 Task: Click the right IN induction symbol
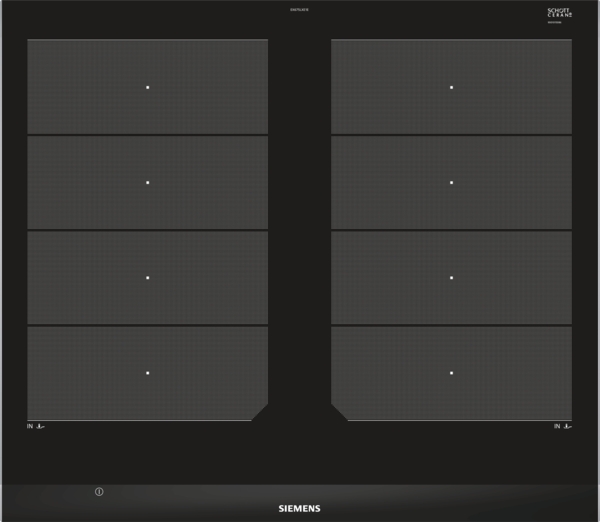click(x=563, y=426)
